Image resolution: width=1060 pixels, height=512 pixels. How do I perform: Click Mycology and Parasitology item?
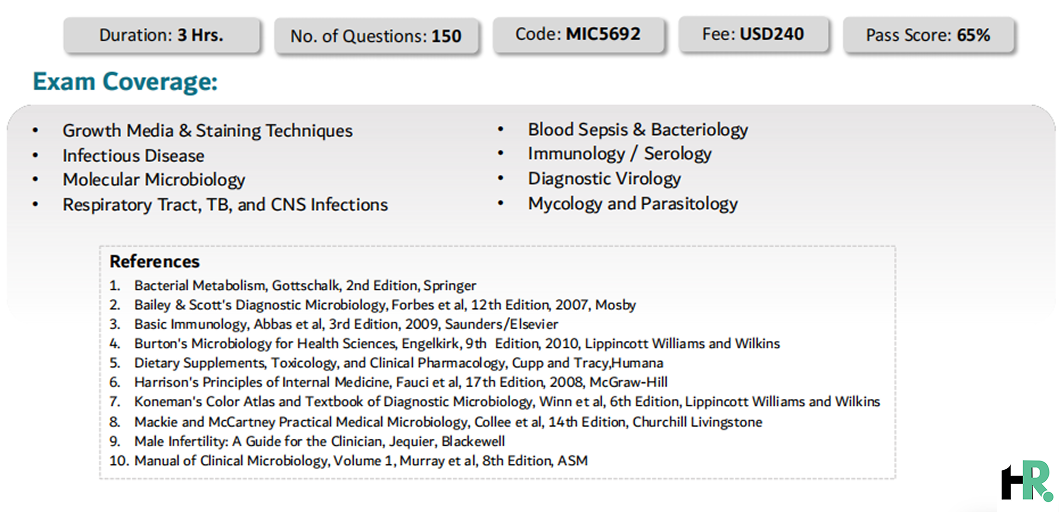(x=633, y=203)
